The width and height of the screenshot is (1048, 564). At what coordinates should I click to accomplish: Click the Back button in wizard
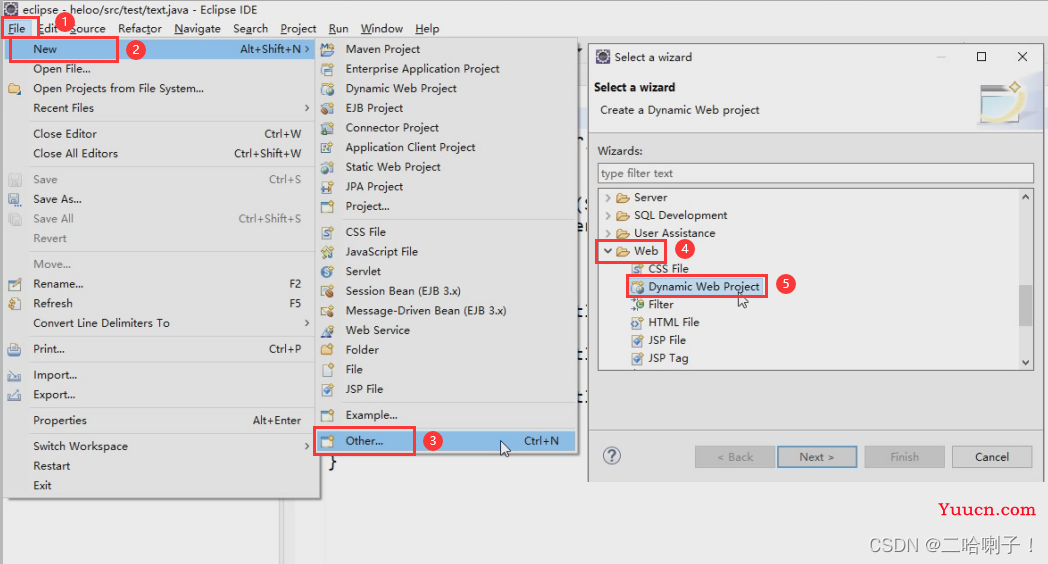pyautogui.click(x=735, y=457)
